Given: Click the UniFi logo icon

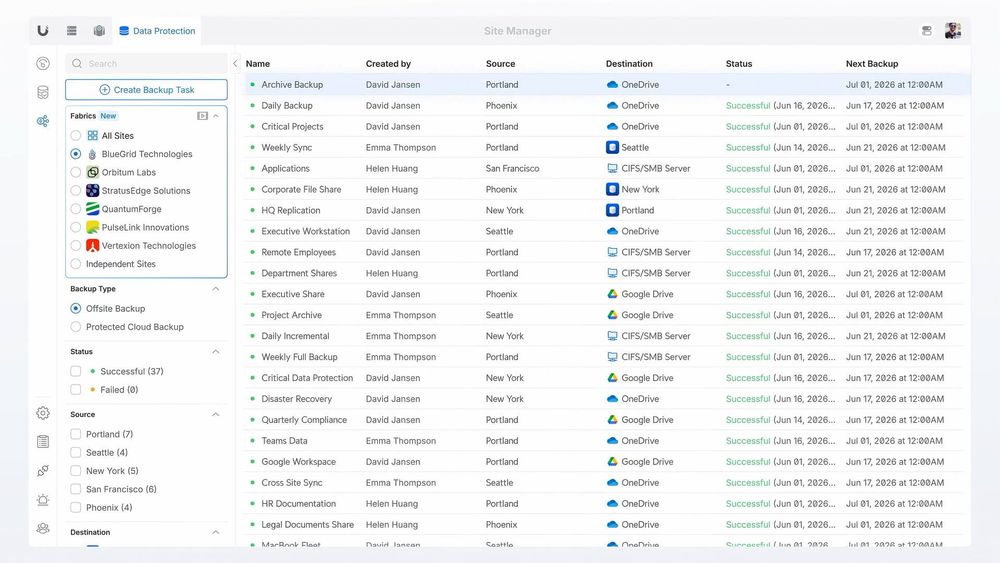Looking at the screenshot, I should click(43, 31).
